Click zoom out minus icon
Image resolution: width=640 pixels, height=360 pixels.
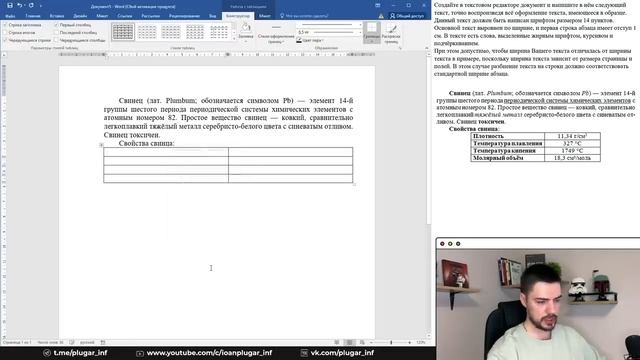[371, 342]
